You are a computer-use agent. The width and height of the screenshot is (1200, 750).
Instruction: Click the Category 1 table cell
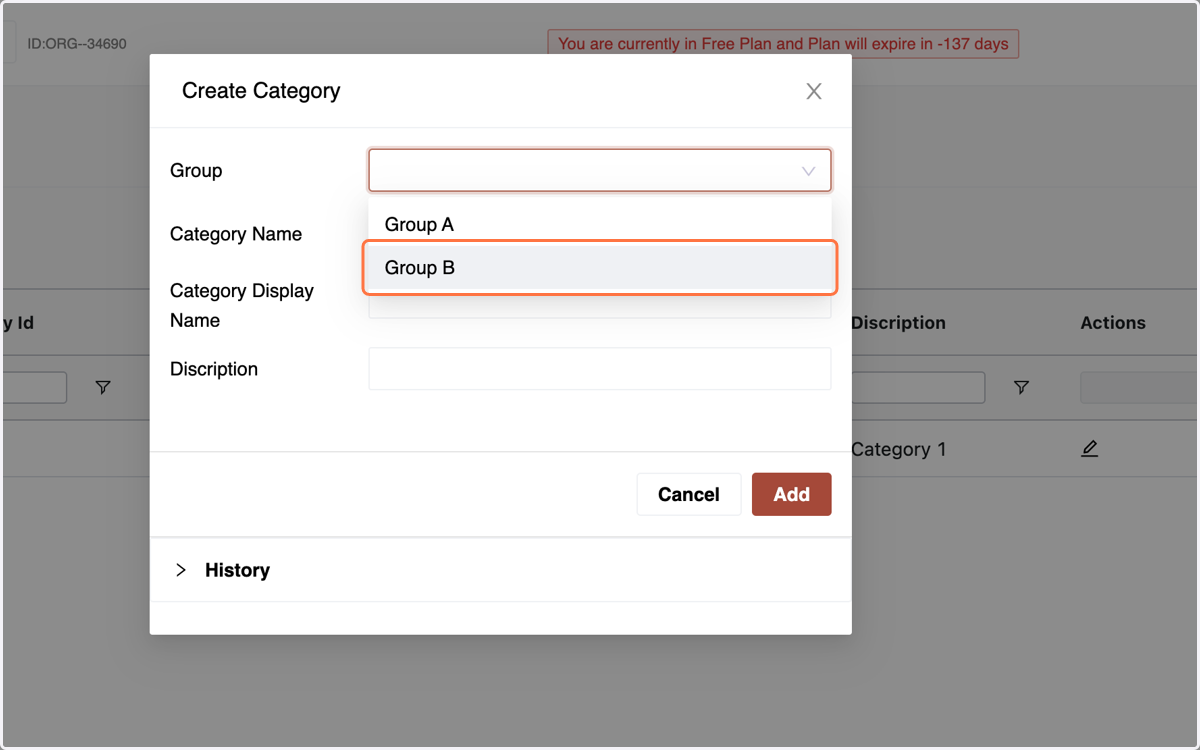(898, 449)
